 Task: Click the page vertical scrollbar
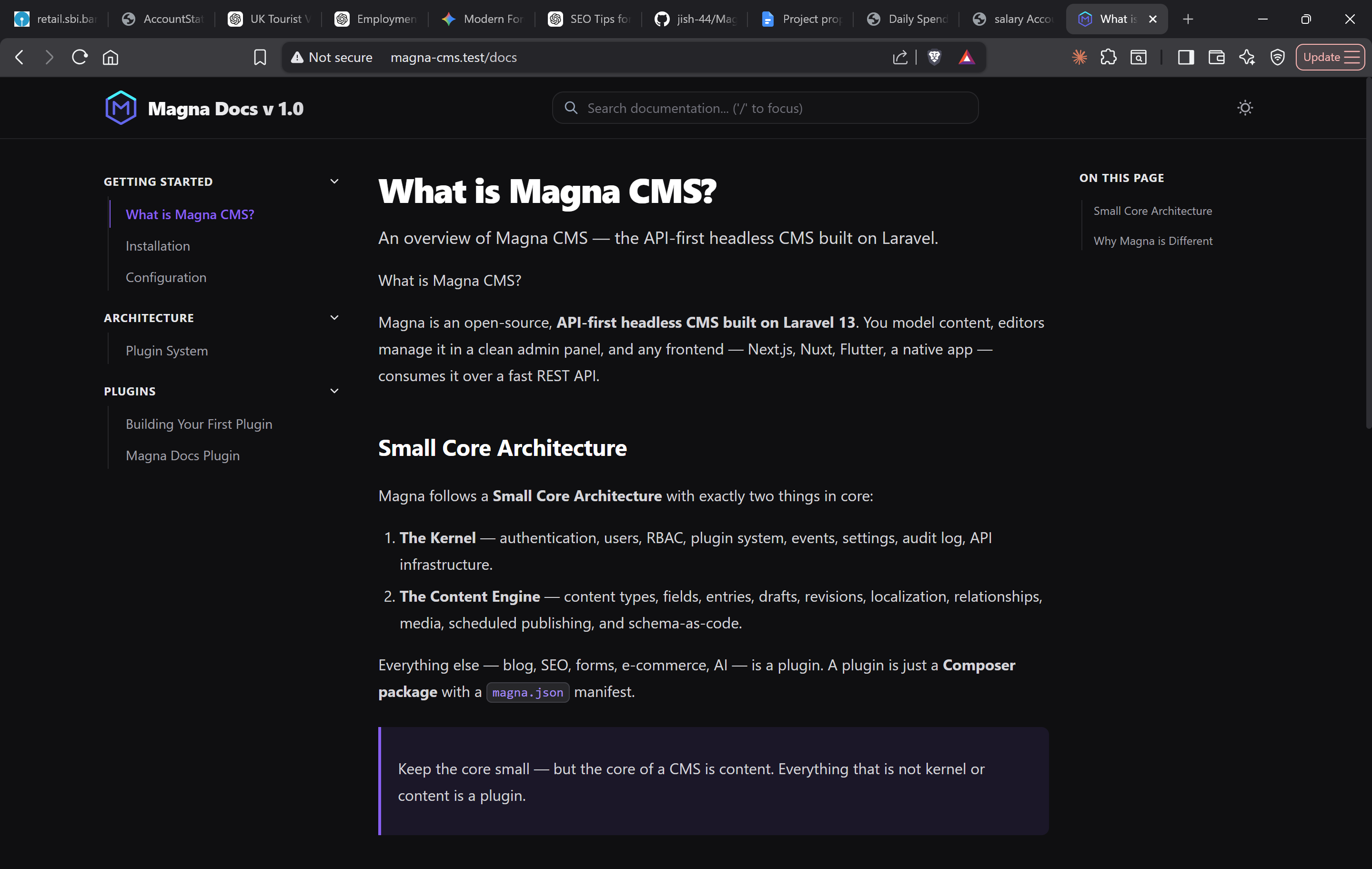(x=1368, y=253)
